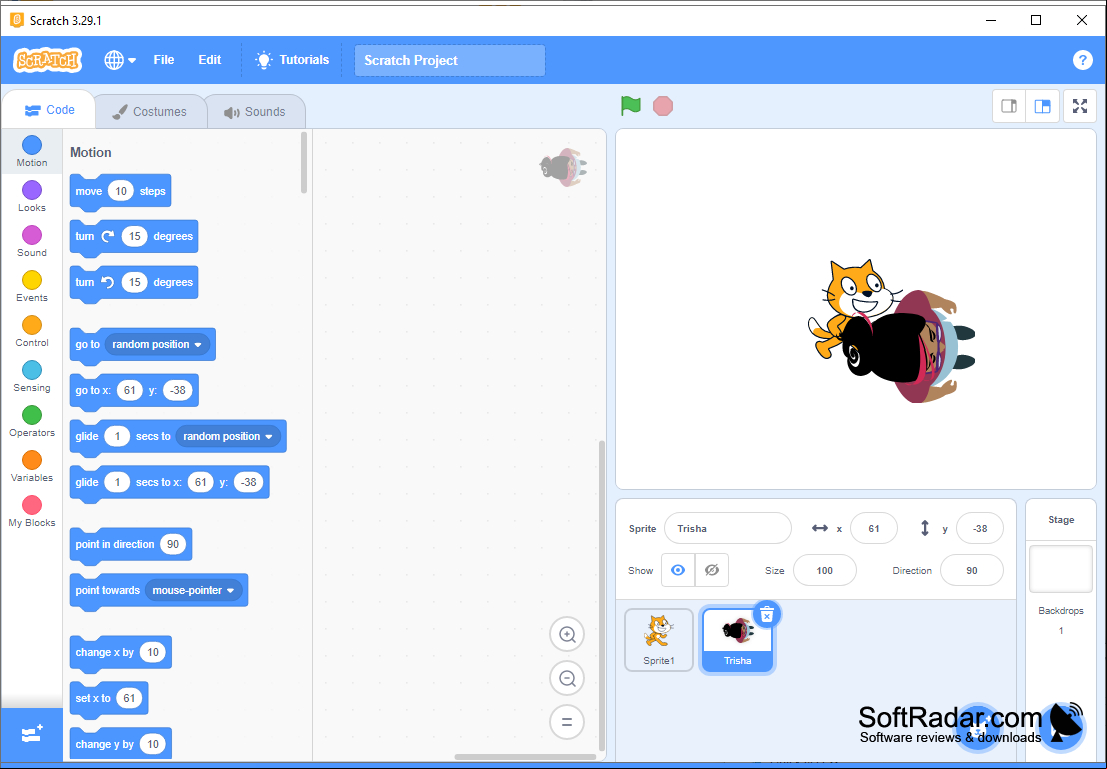The height and width of the screenshot is (769, 1107).
Task: Open the language globe menu
Action: [119, 60]
